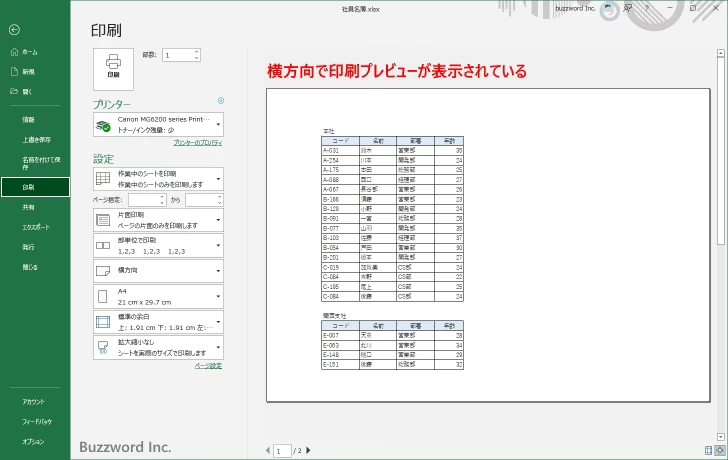Click the large 印刷 print button
The height and width of the screenshot is (460, 728).
tap(113, 69)
